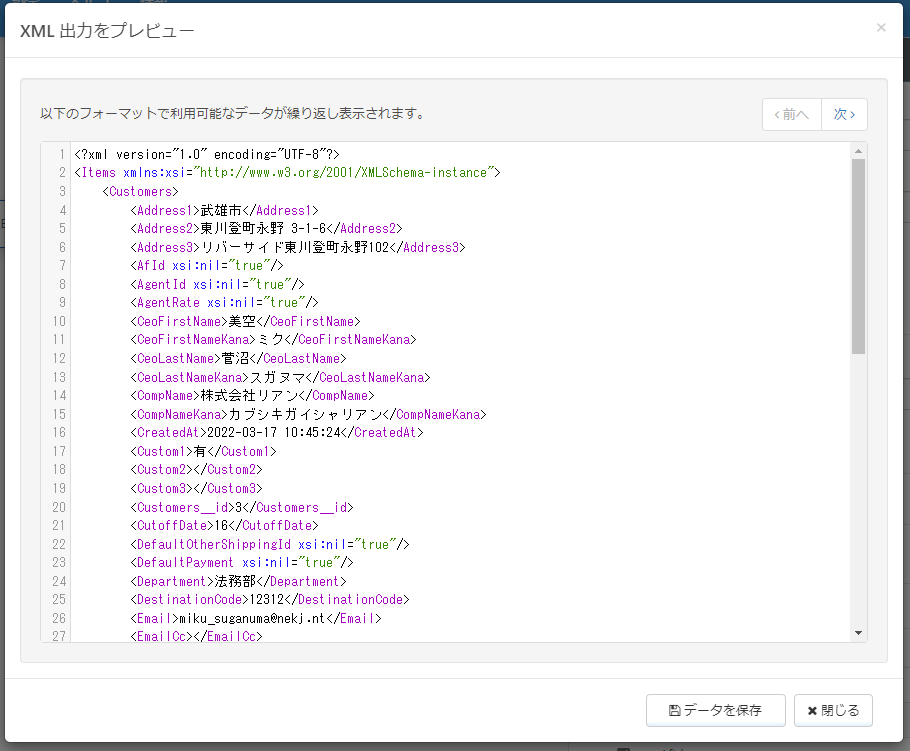Viewport: 910px width, 751px height.
Task: Click the scrollbar down arrow in code view
Action: coord(858,633)
